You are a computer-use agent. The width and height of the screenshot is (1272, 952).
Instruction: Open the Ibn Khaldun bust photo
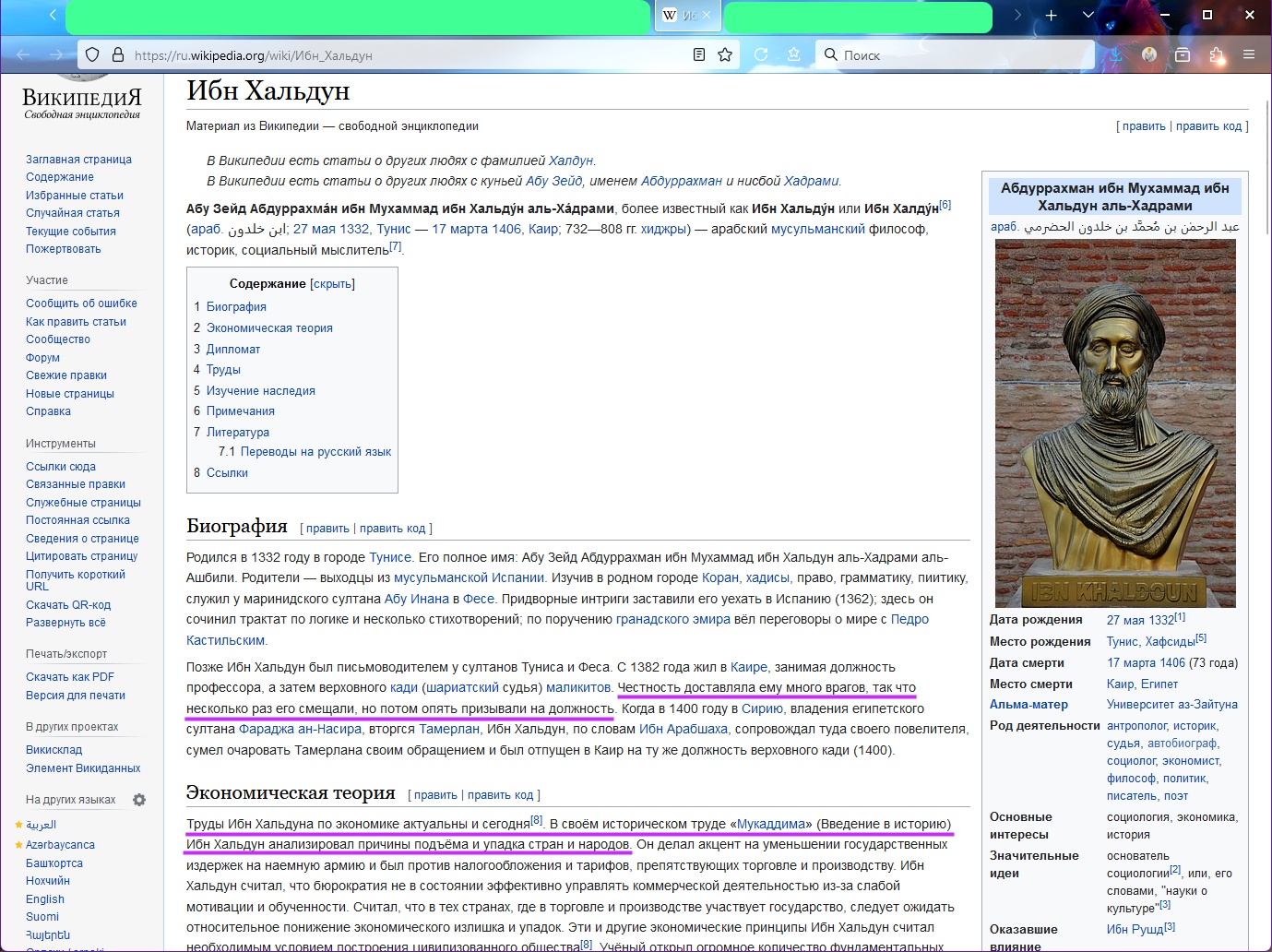[1115, 422]
